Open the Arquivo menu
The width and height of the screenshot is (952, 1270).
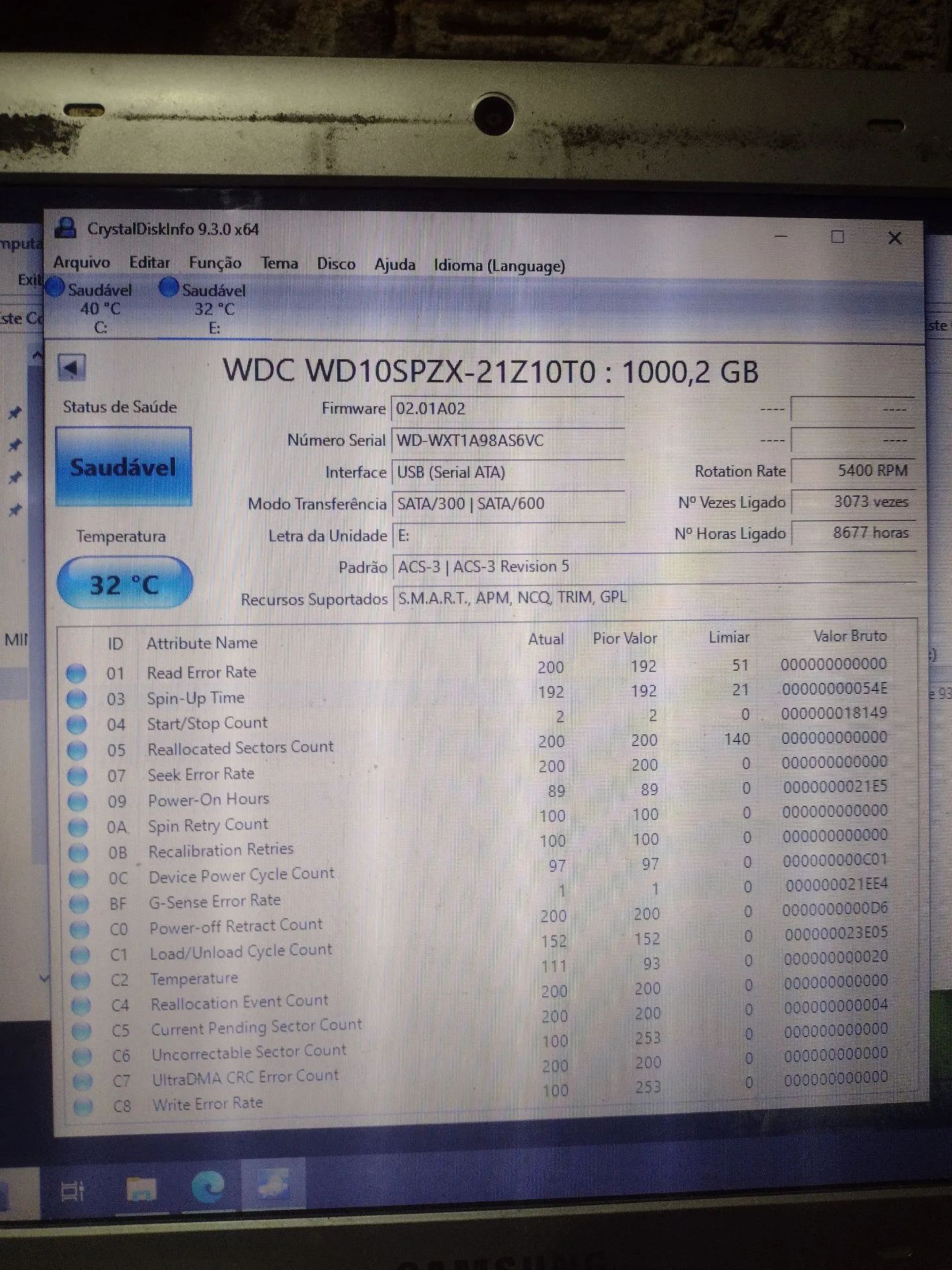[x=81, y=262]
